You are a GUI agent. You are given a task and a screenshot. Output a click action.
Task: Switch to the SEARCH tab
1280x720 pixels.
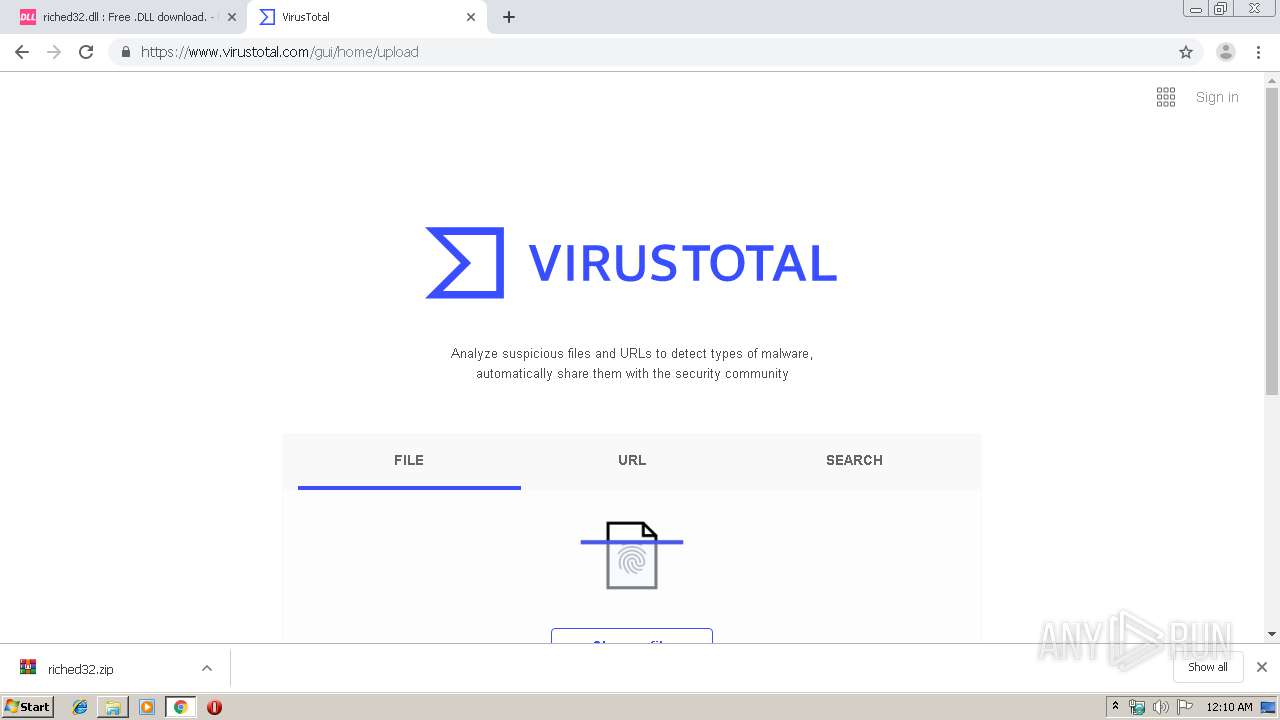[854, 460]
